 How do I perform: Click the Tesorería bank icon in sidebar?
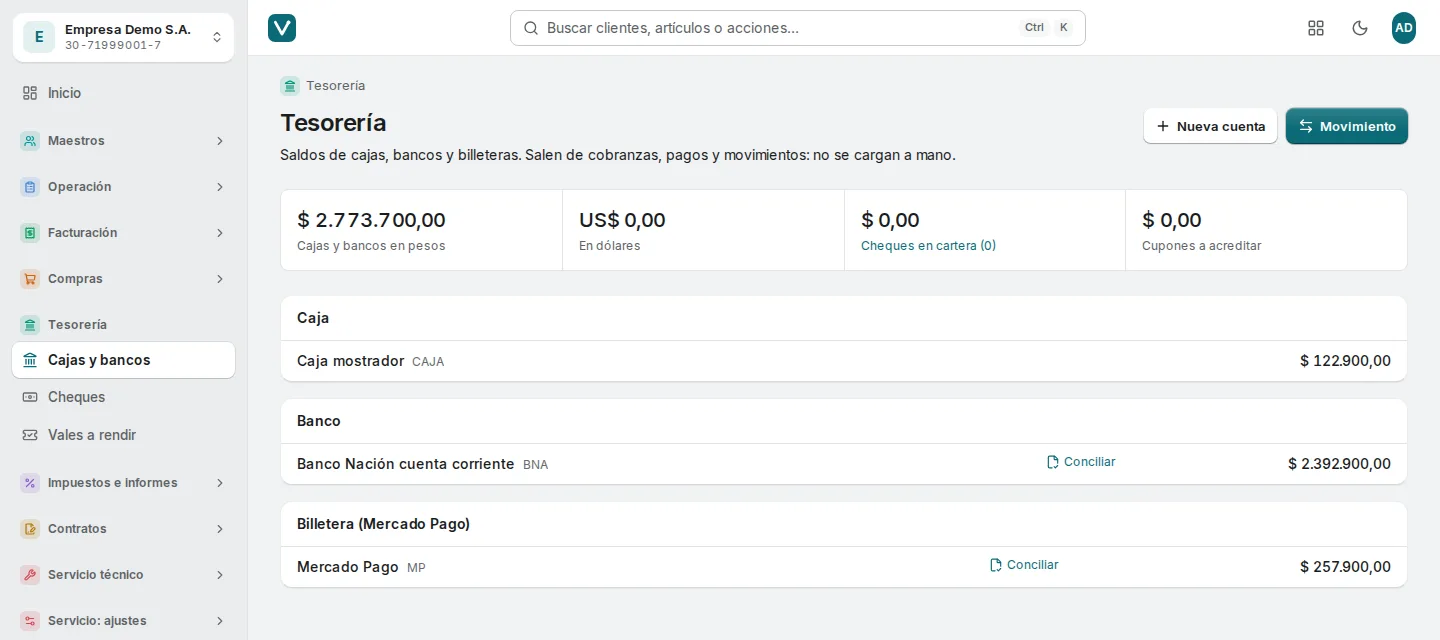(30, 325)
